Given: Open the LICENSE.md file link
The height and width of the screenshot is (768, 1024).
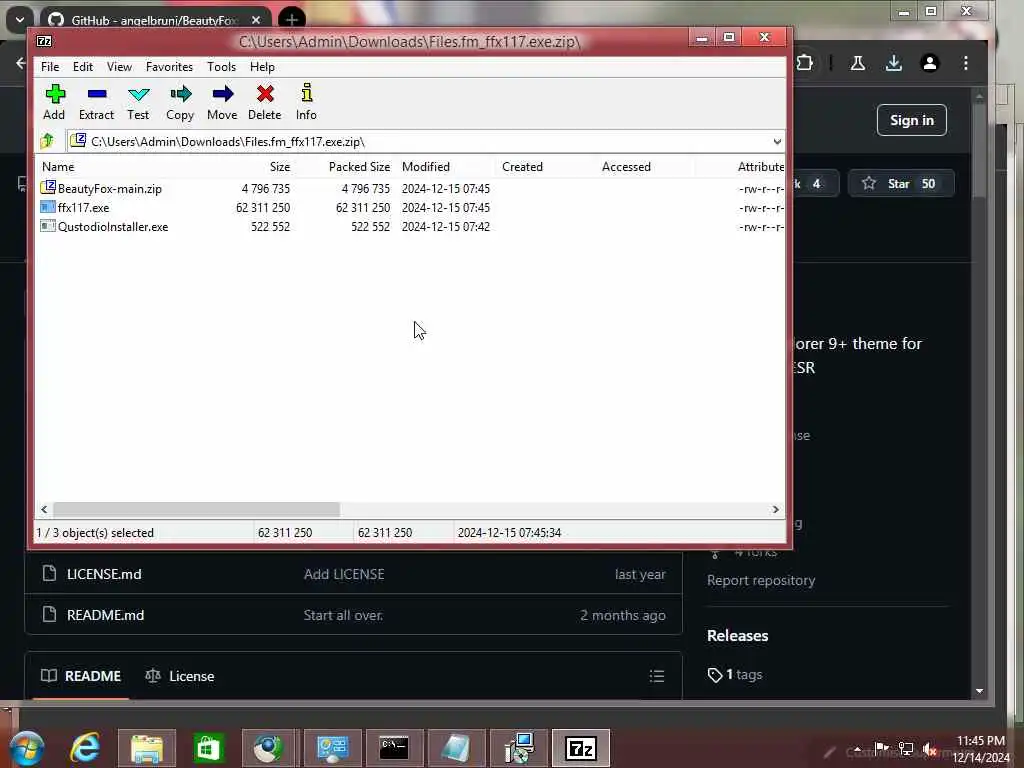Looking at the screenshot, I should pos(104,574).
